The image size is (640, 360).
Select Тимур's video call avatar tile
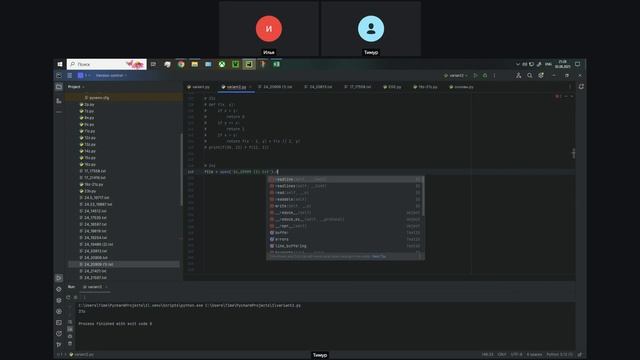pos(371,29)
